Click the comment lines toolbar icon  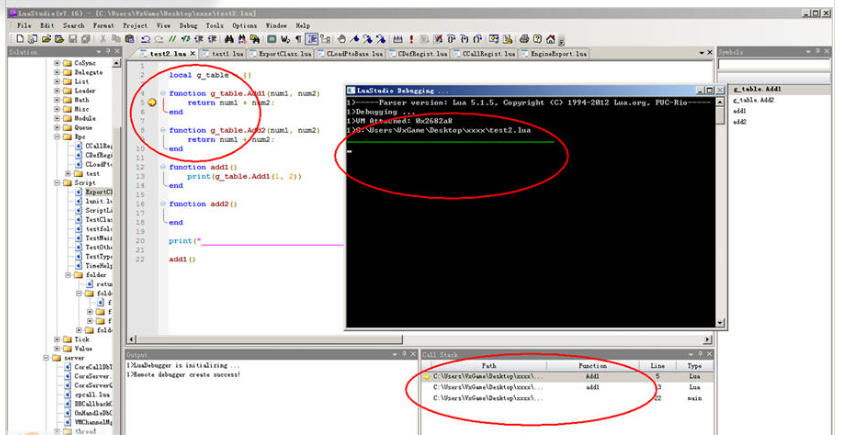click(x=174, y=39)
